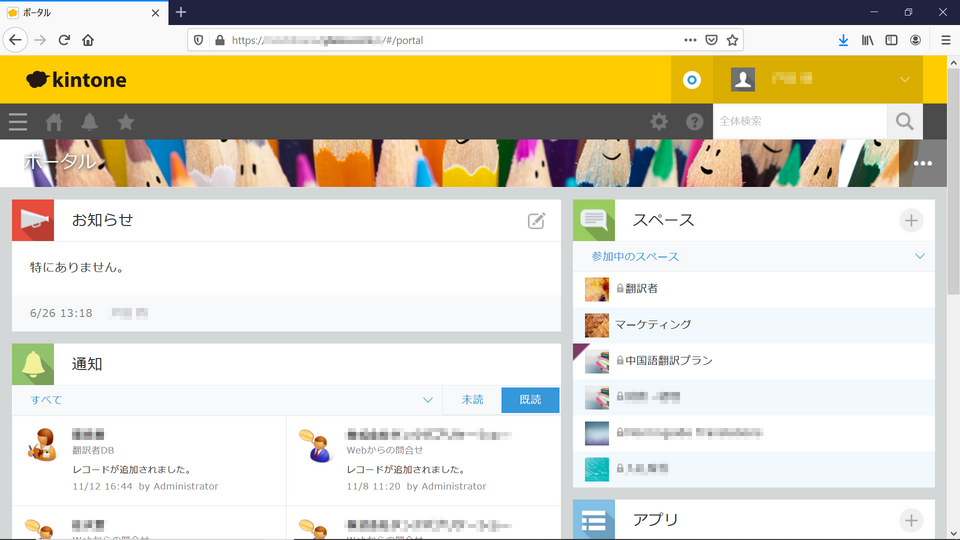Toggle Firefox sidebar icon
960x540 pixels.
coord(891,40)
